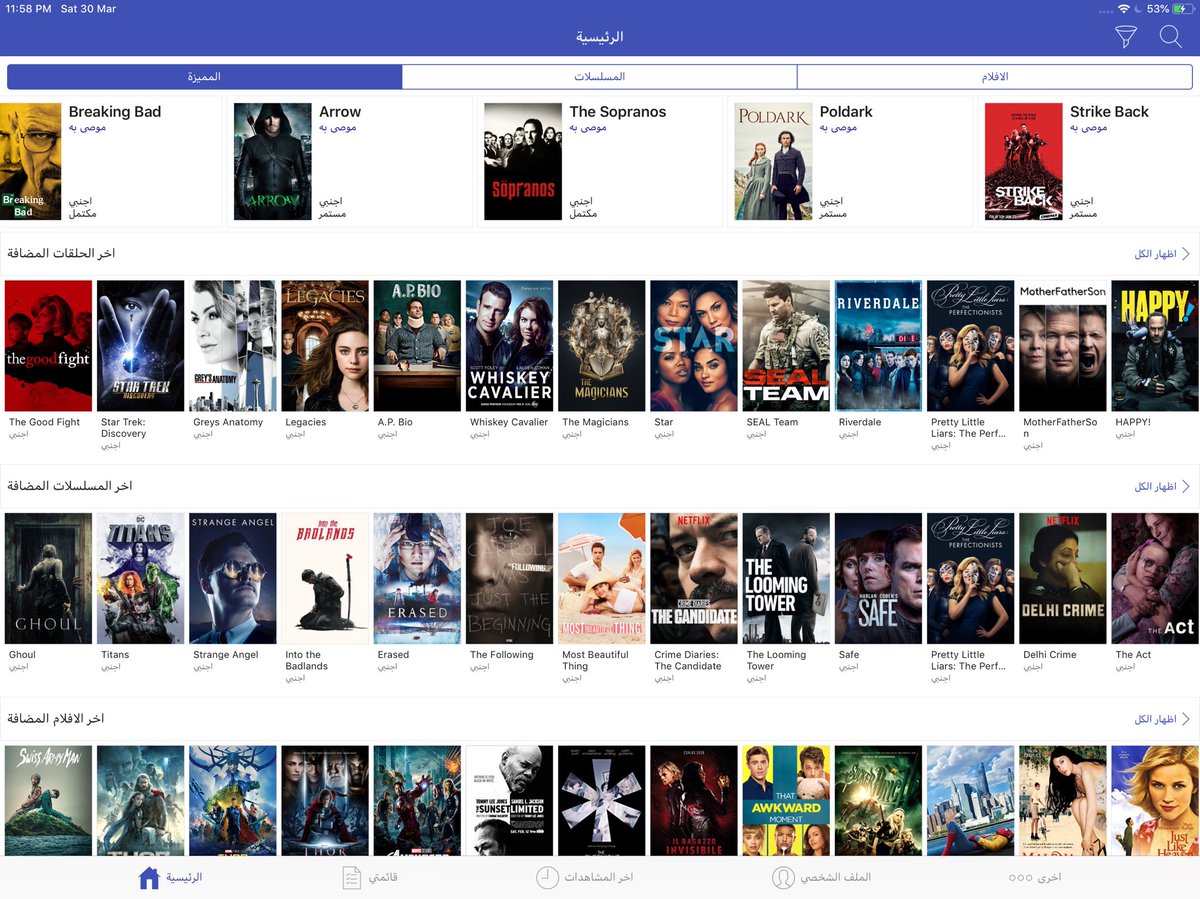
Task: Show all latest added series
Action: (x=1162, y=486)
